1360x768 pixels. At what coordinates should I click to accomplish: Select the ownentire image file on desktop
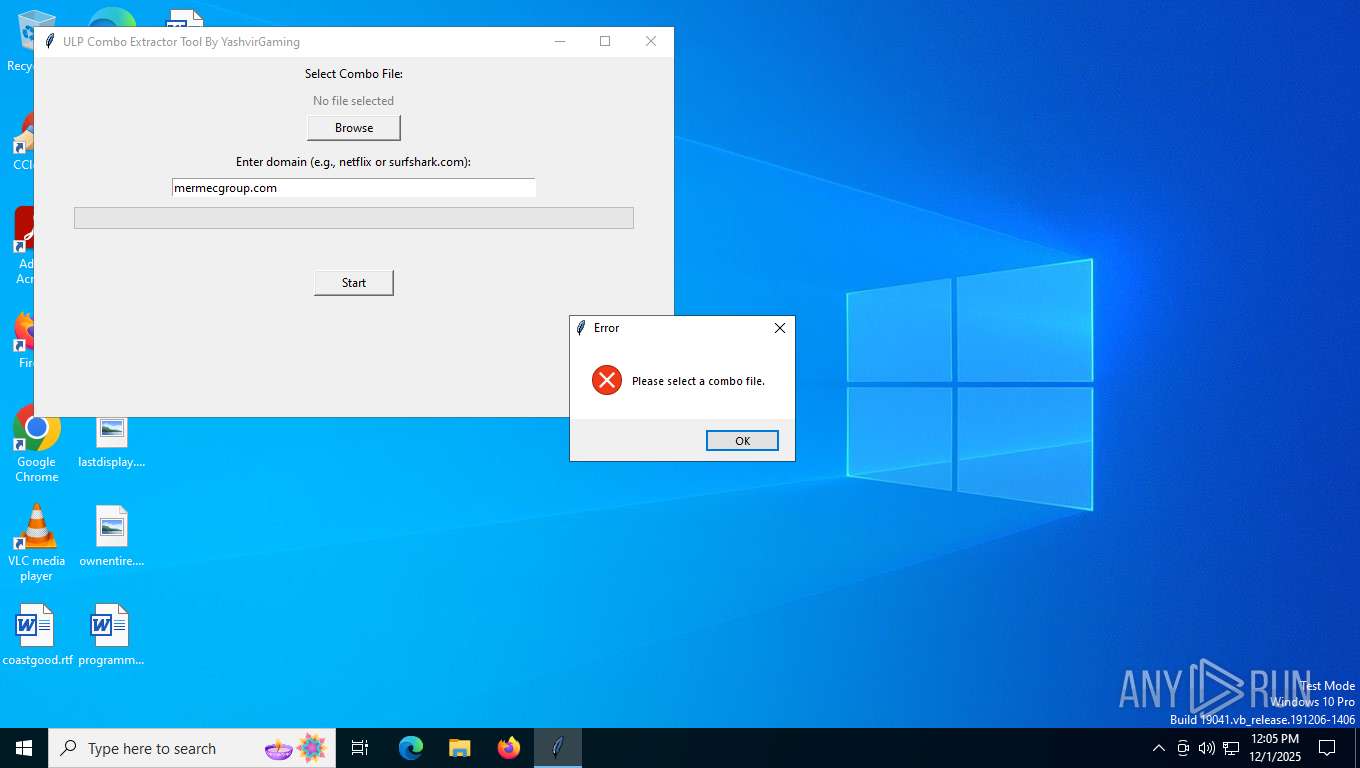click(112, 537)
